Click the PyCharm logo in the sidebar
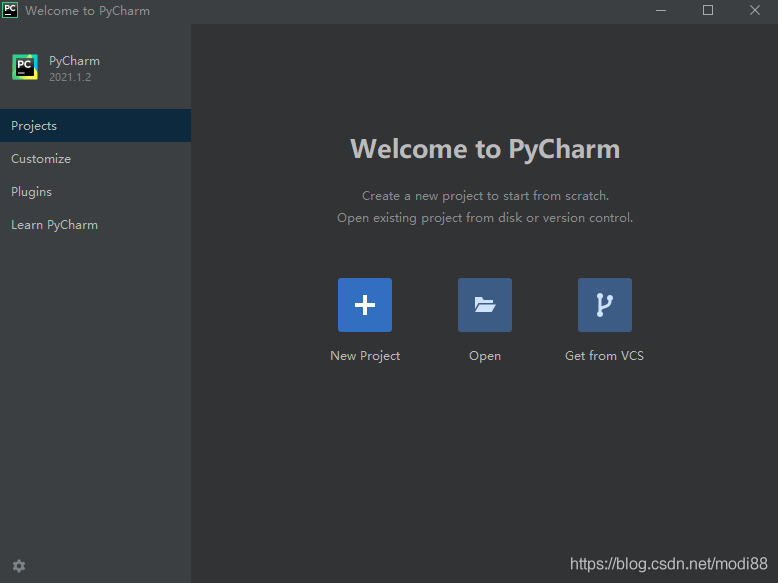The width and height of the screenshot is (778, 583). pyautogui.click(x=25, y=67)
